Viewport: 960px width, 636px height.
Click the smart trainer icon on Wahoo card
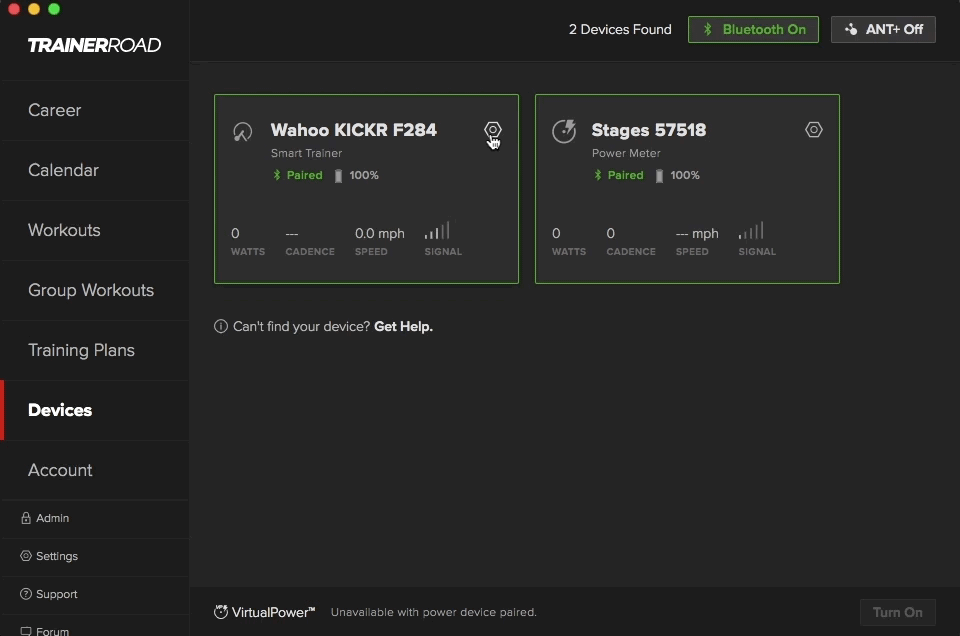[x=242, y=132]
